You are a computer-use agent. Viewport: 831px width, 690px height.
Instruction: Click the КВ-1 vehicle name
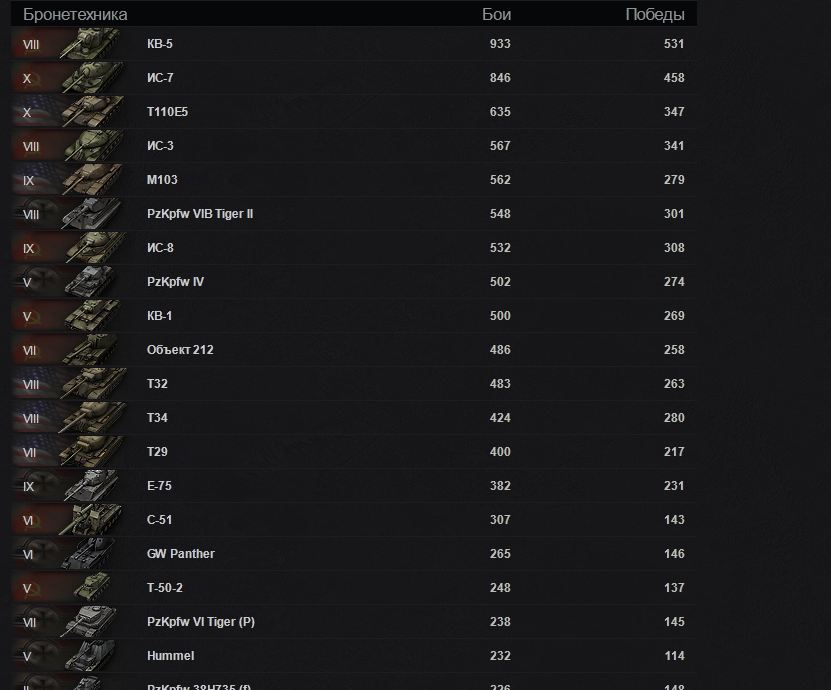pyautogui.click(x=160, y=316)
